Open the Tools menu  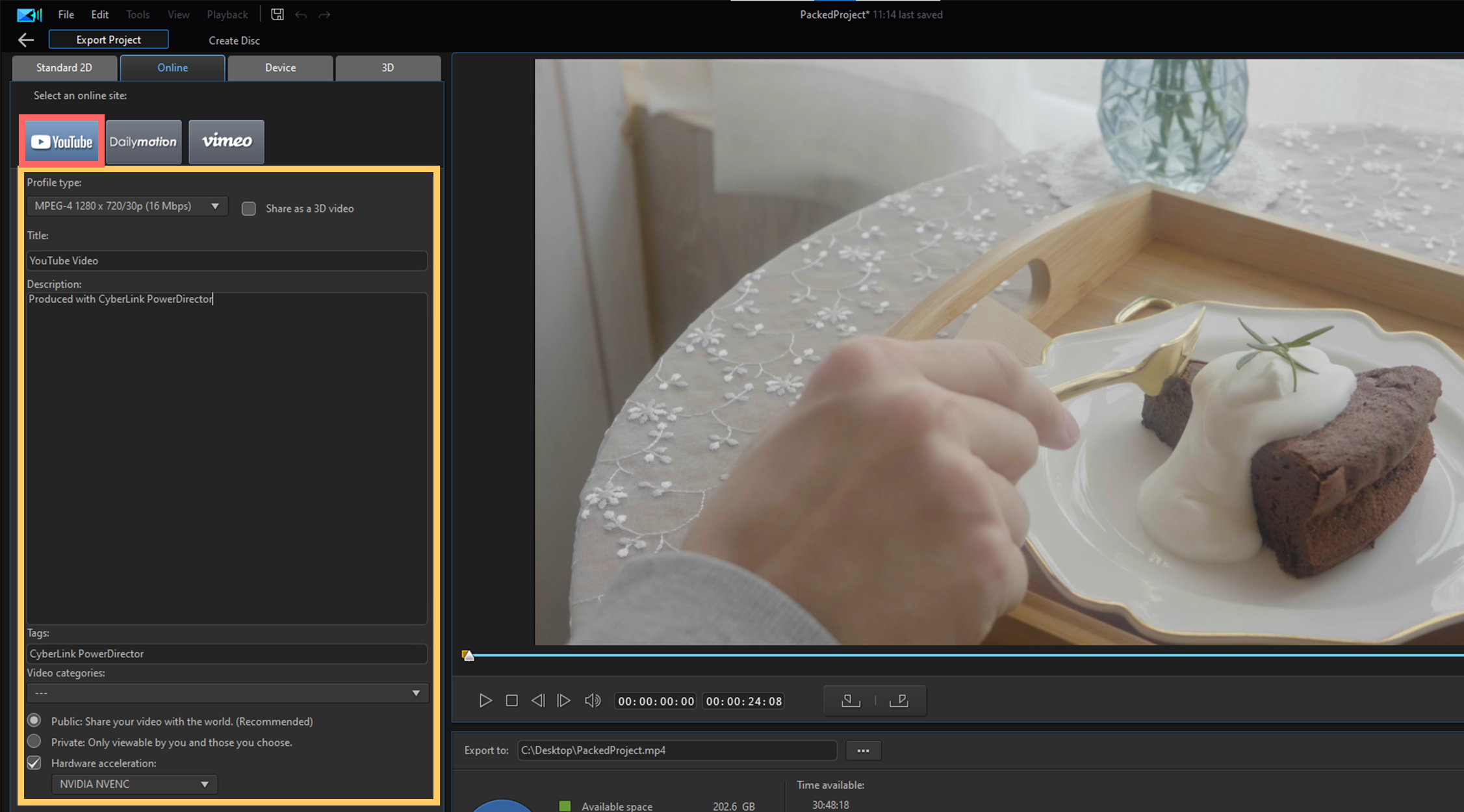pyautogui.click(x=137, y=14)
